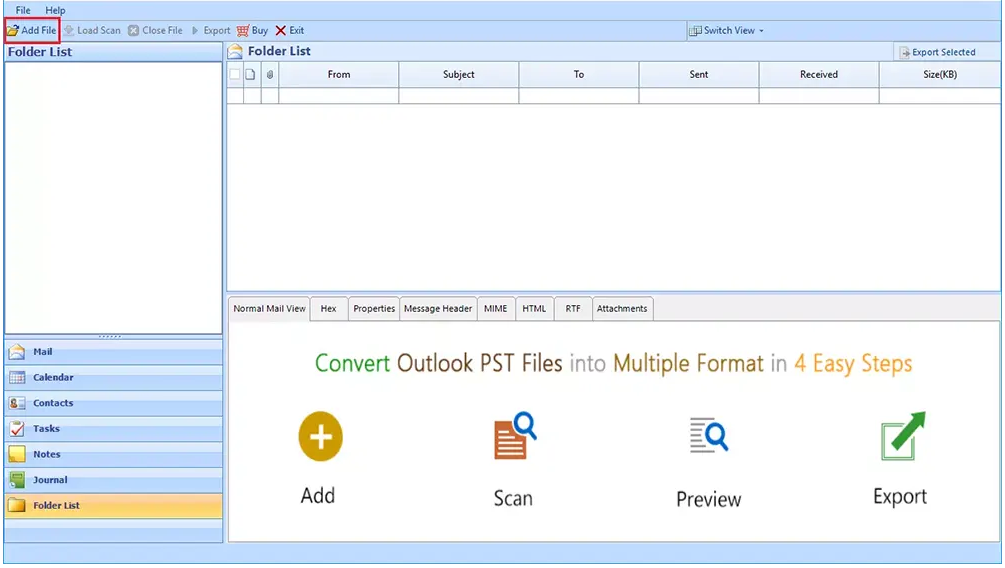Click the red Exit icon

coord(281,30)
